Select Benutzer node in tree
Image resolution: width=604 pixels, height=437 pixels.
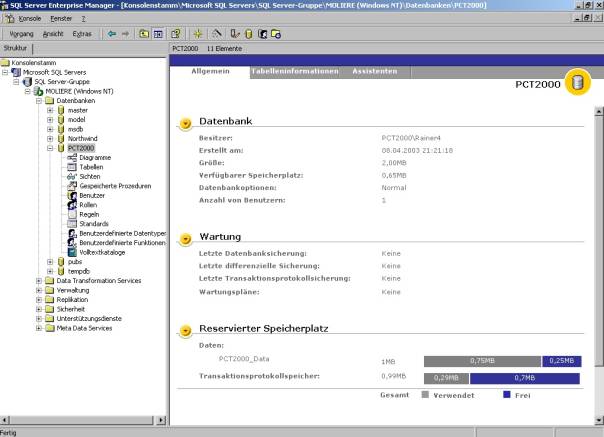click(92, 195)
